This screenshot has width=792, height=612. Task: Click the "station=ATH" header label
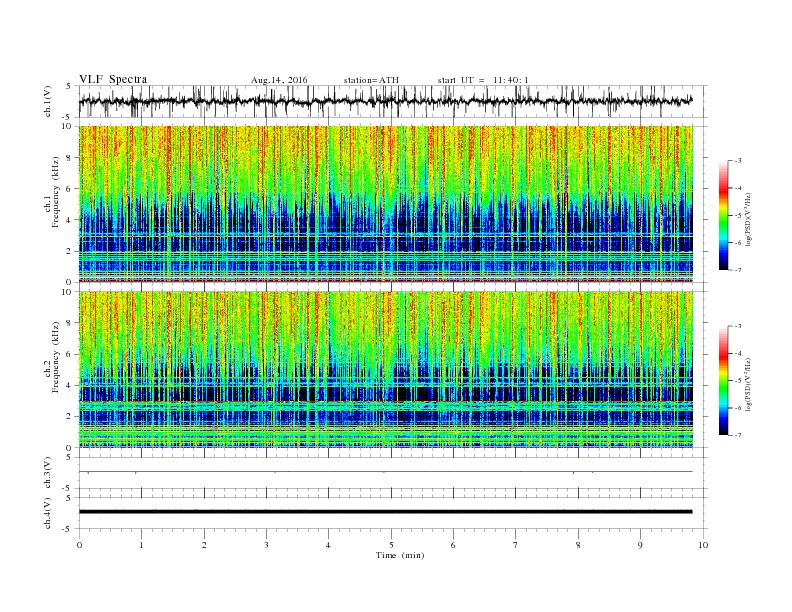point(371,80)
